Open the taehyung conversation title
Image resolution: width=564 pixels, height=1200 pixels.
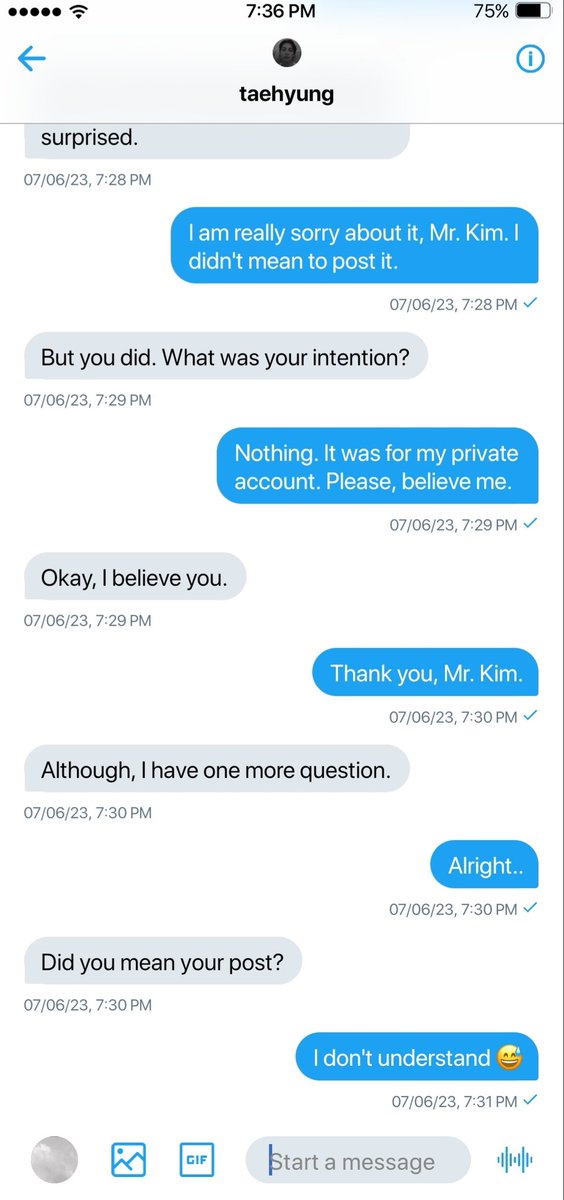(287, 95)
